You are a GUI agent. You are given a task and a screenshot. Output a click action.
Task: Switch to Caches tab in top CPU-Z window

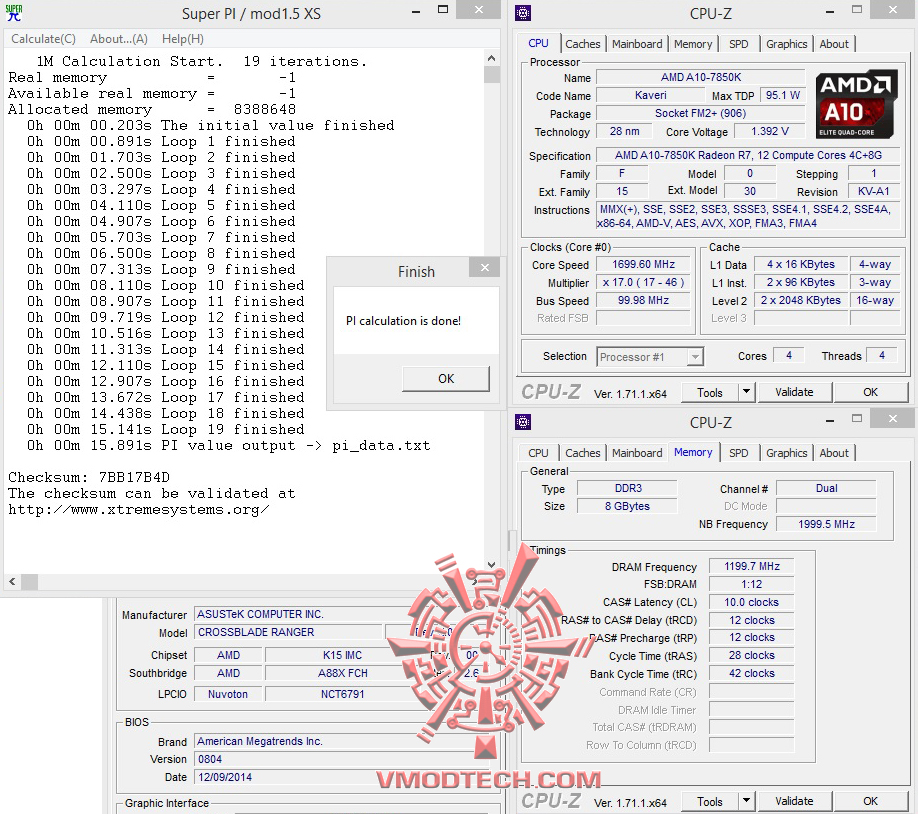click(583, 44)
